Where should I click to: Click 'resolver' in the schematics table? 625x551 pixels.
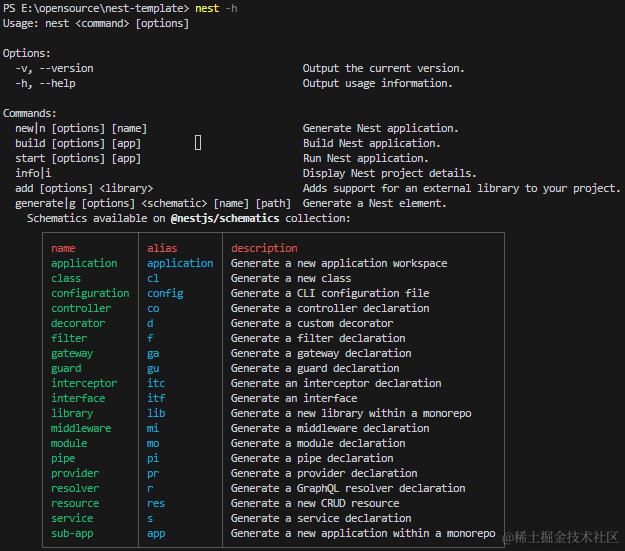click(x=75, y=488)
